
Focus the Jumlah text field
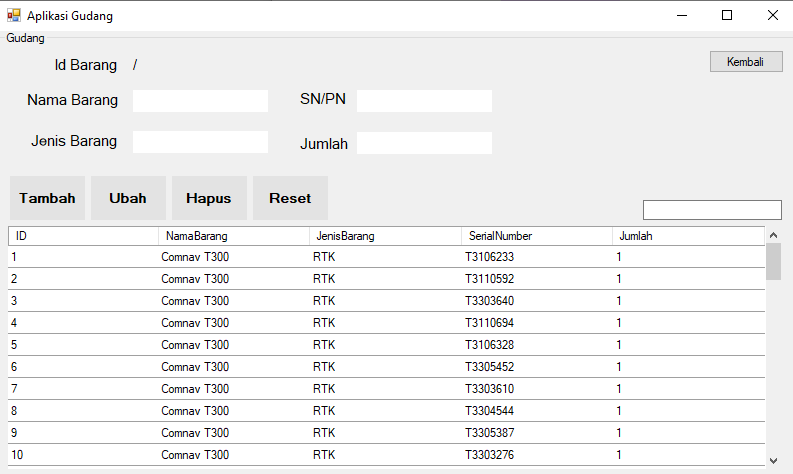pyautogui.click(x=424, y=143)
